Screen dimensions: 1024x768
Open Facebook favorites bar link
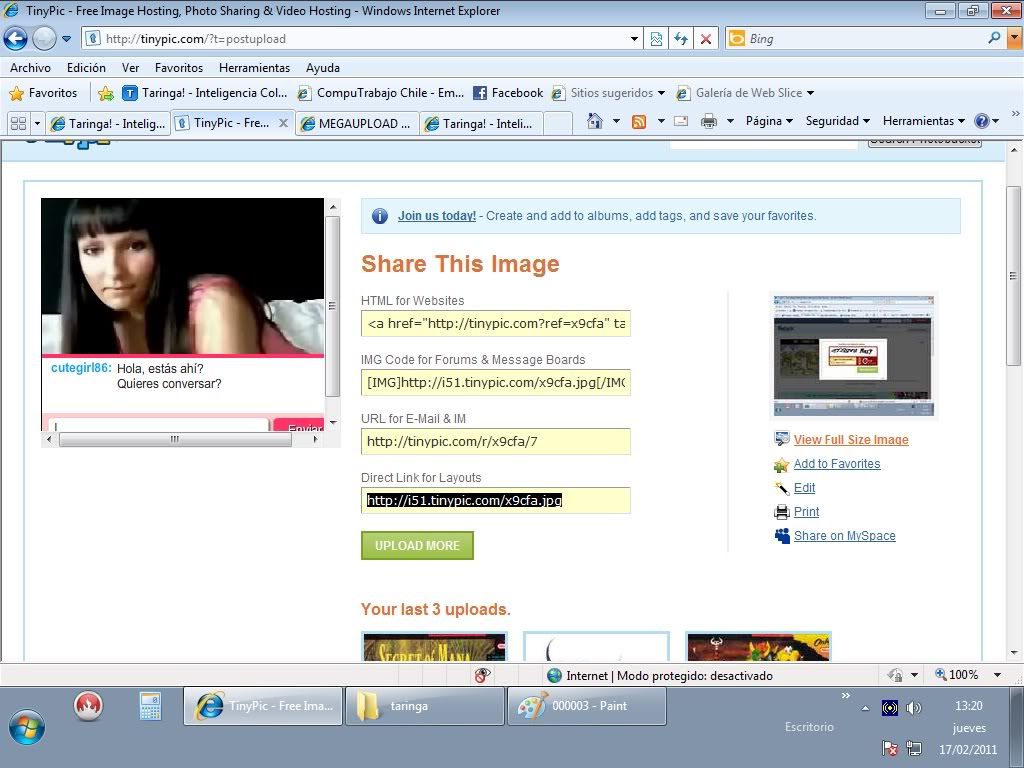[508, 93]
